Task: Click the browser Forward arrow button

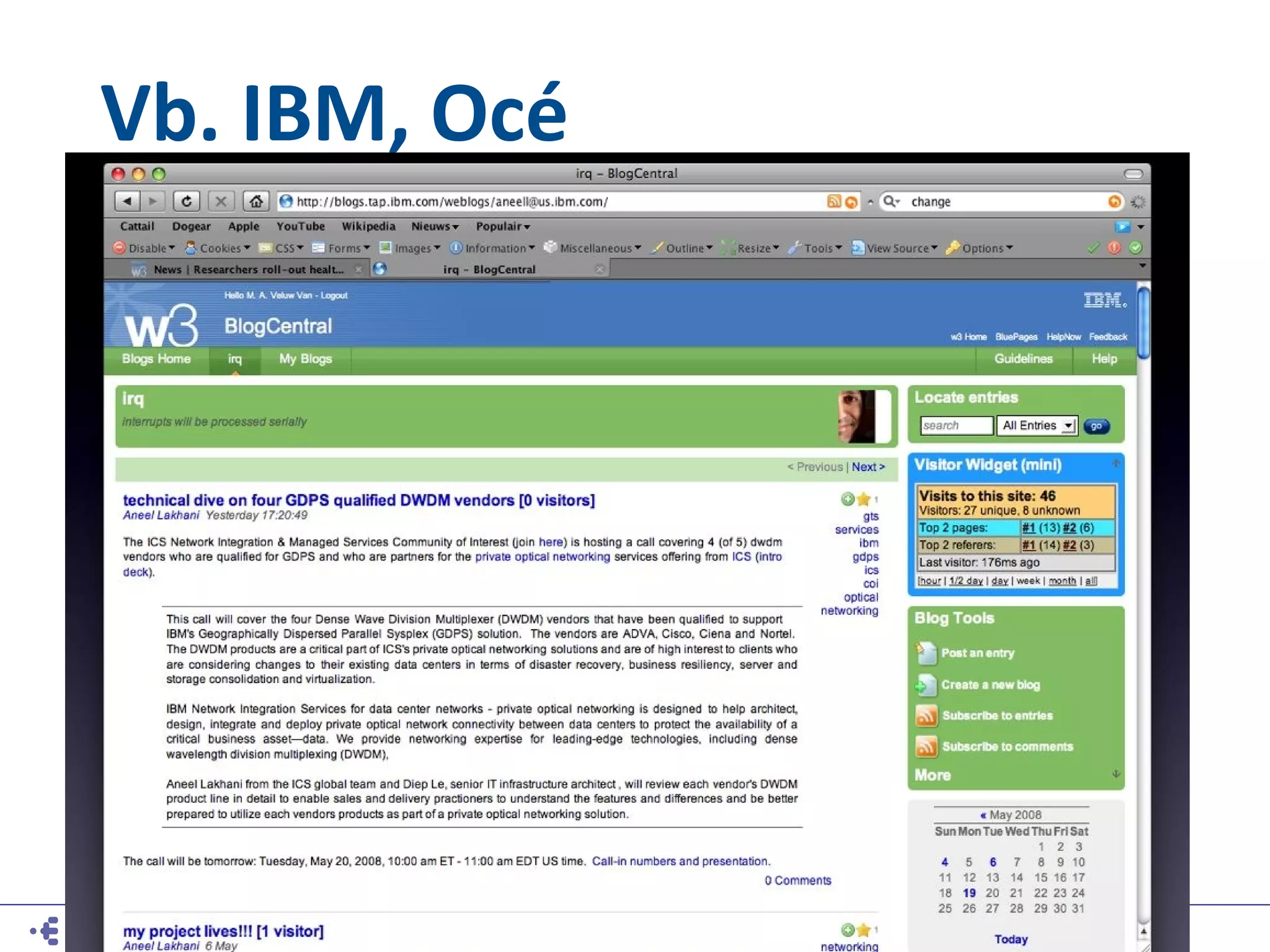Action: coord(153,201)
